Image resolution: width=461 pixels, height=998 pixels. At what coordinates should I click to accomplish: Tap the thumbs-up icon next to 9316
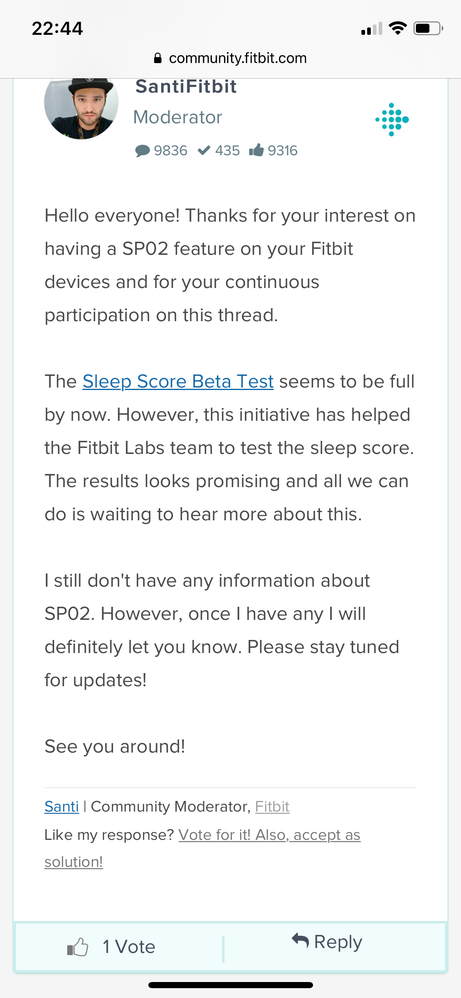[257, 150]
